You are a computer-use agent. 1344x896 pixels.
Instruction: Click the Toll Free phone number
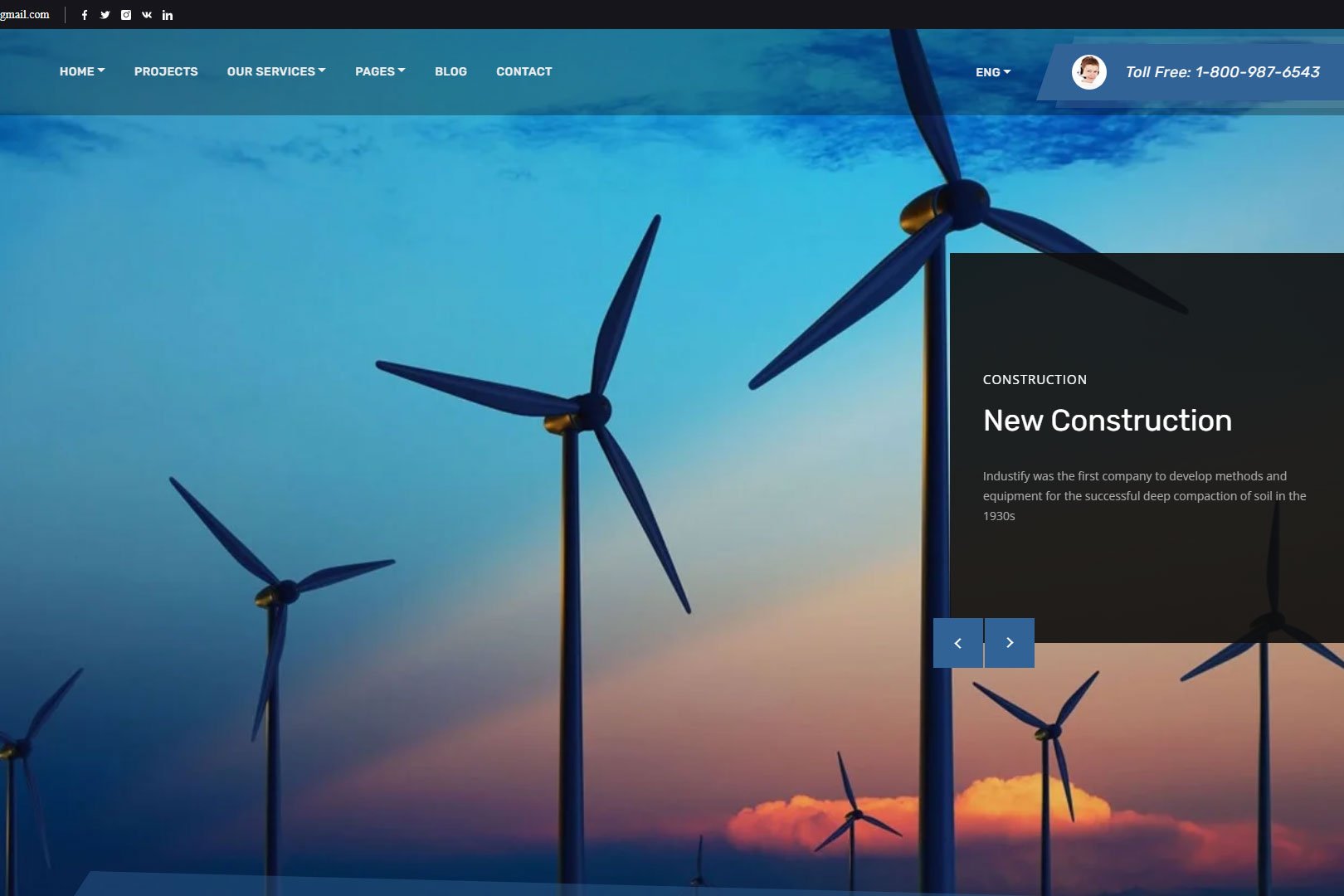click(x=1222, y=72)
